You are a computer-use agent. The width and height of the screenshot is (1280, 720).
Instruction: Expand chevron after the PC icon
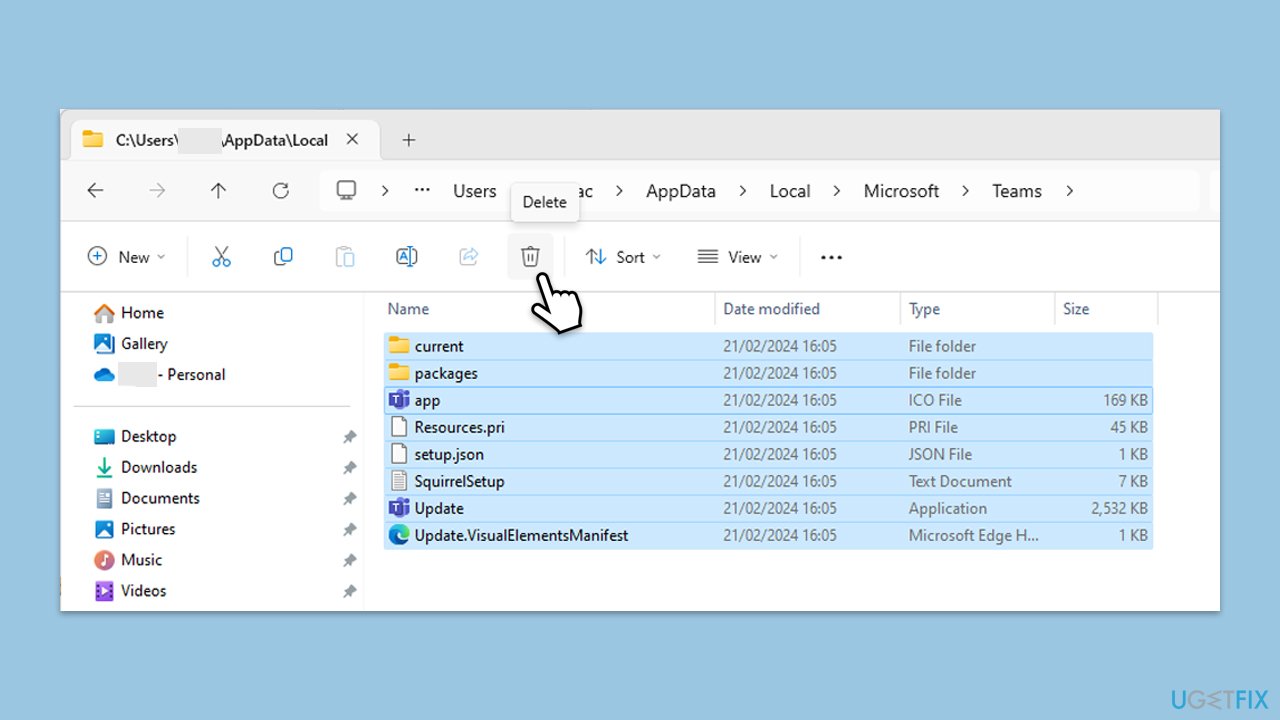click(385, 190)
